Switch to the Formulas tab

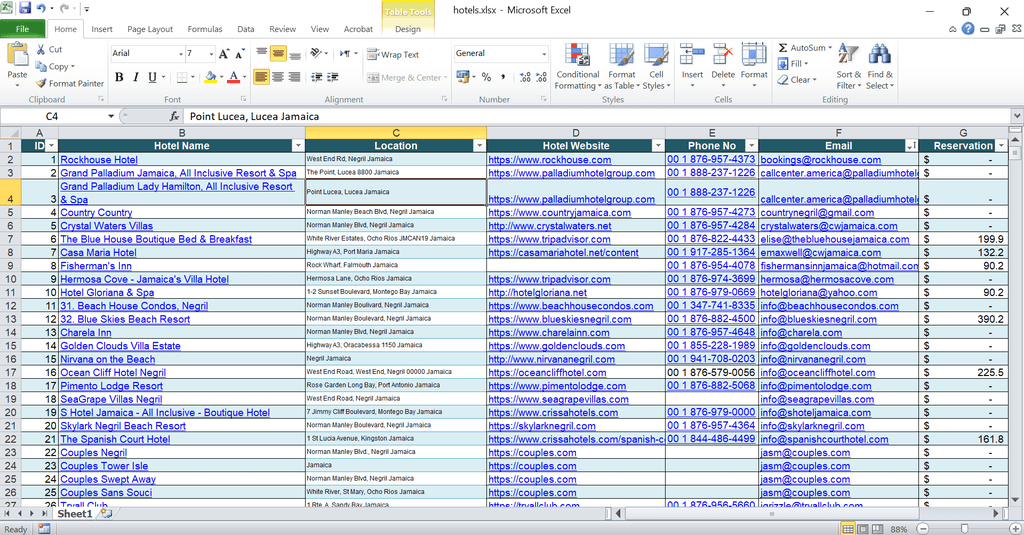204,29
